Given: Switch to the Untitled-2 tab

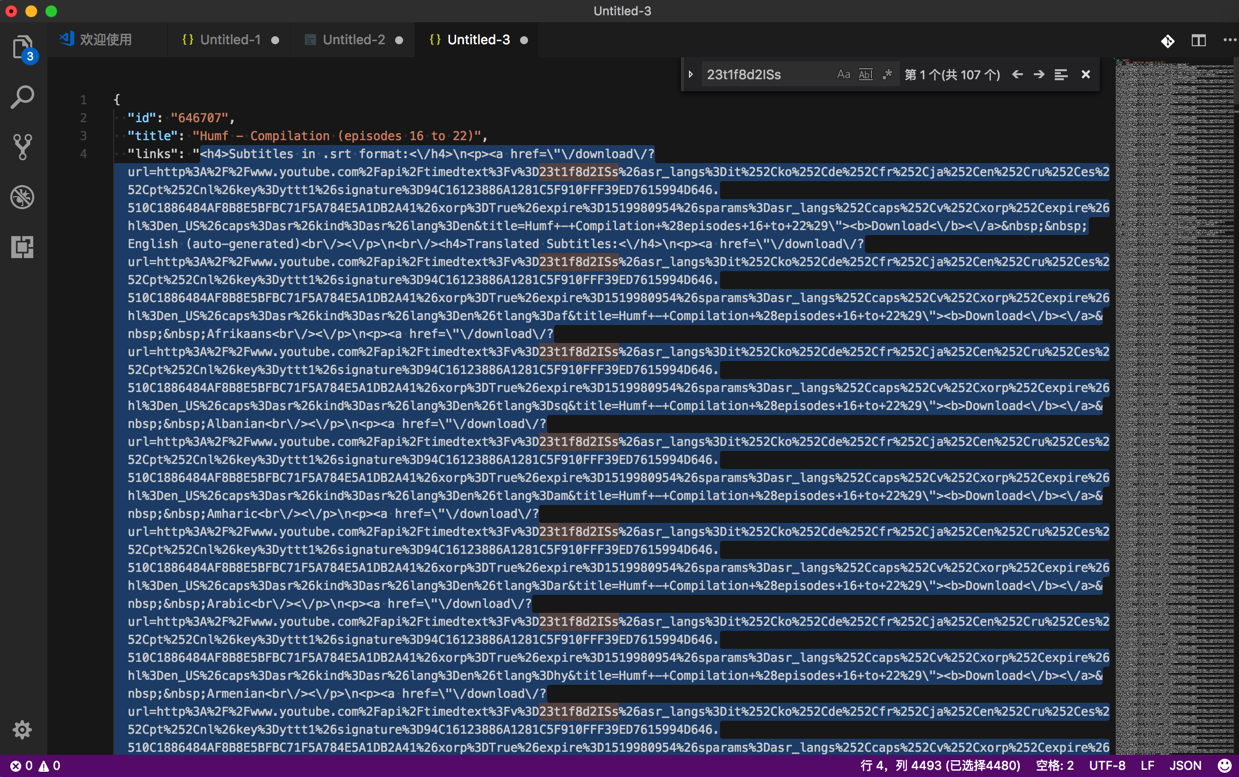Looking at the screenshot, I should pos(353,40).
